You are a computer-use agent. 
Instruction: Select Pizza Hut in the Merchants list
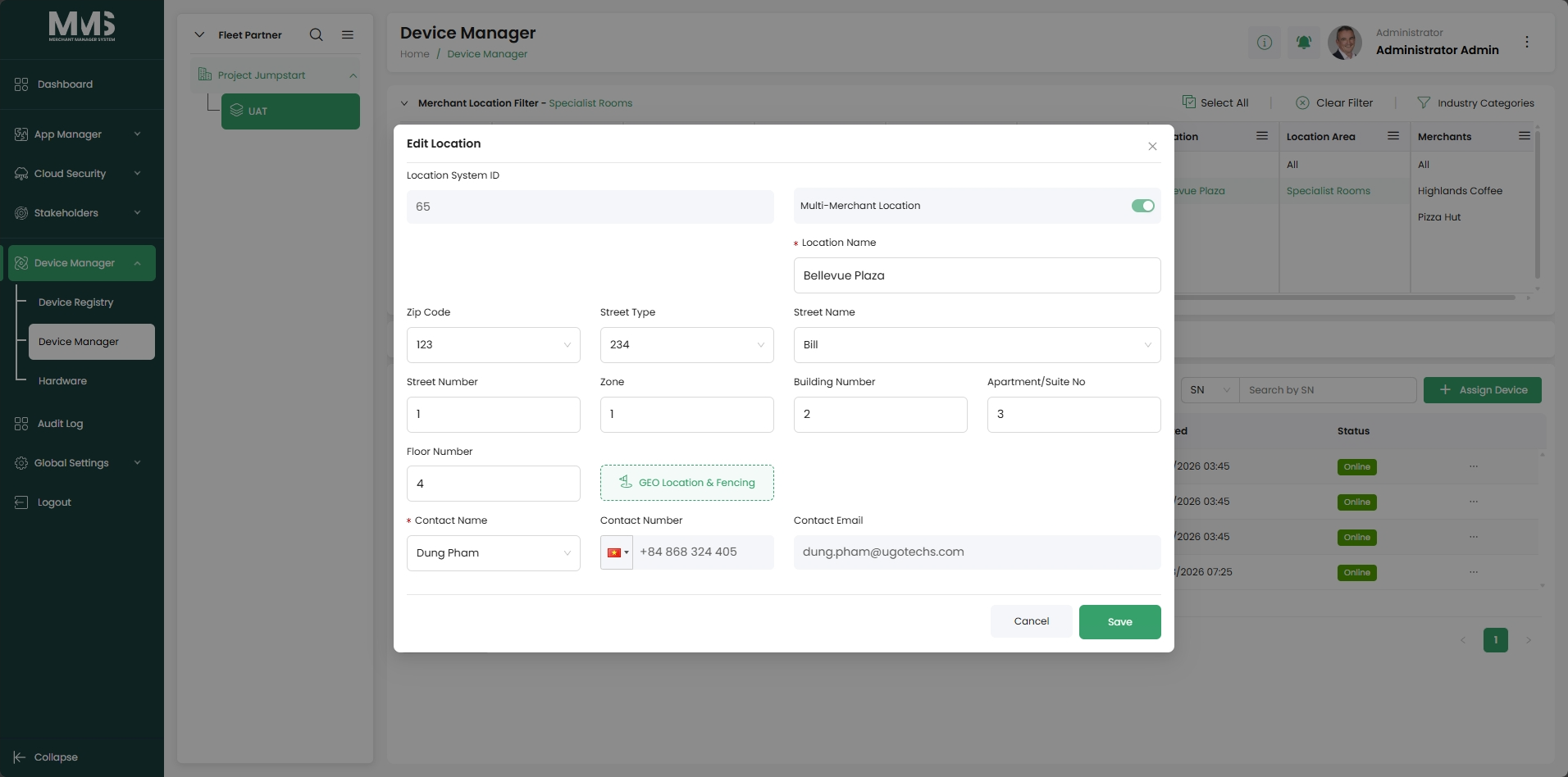pyautogui.click(x=1439, y=217)
